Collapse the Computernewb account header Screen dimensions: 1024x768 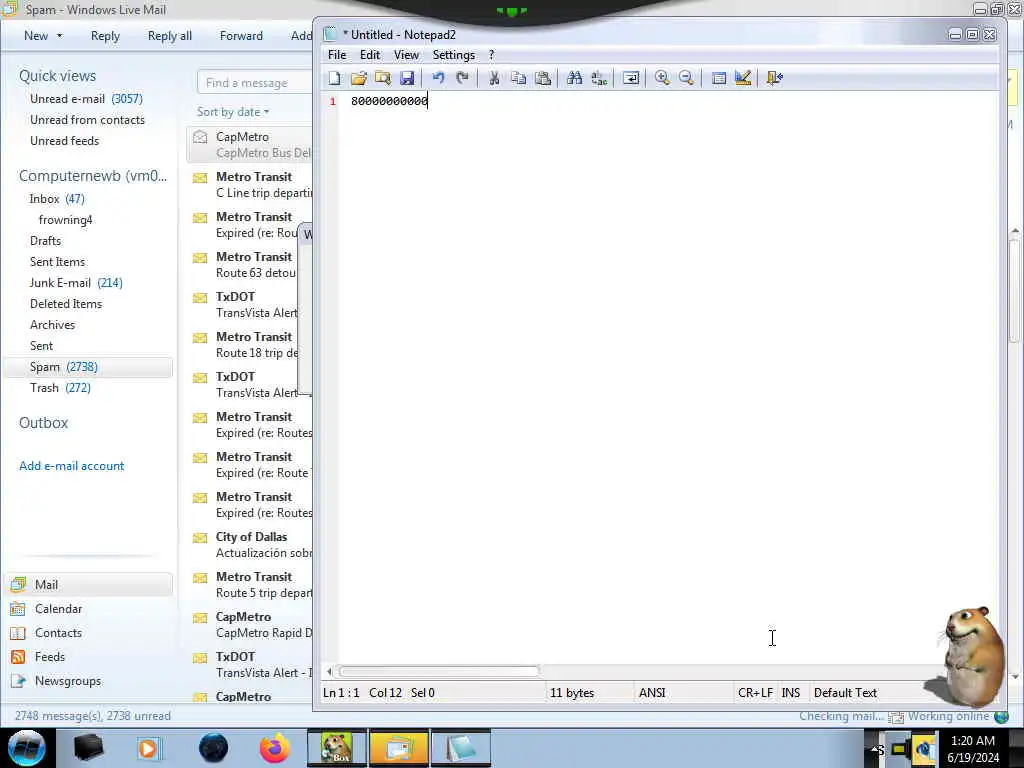point(93,176)
